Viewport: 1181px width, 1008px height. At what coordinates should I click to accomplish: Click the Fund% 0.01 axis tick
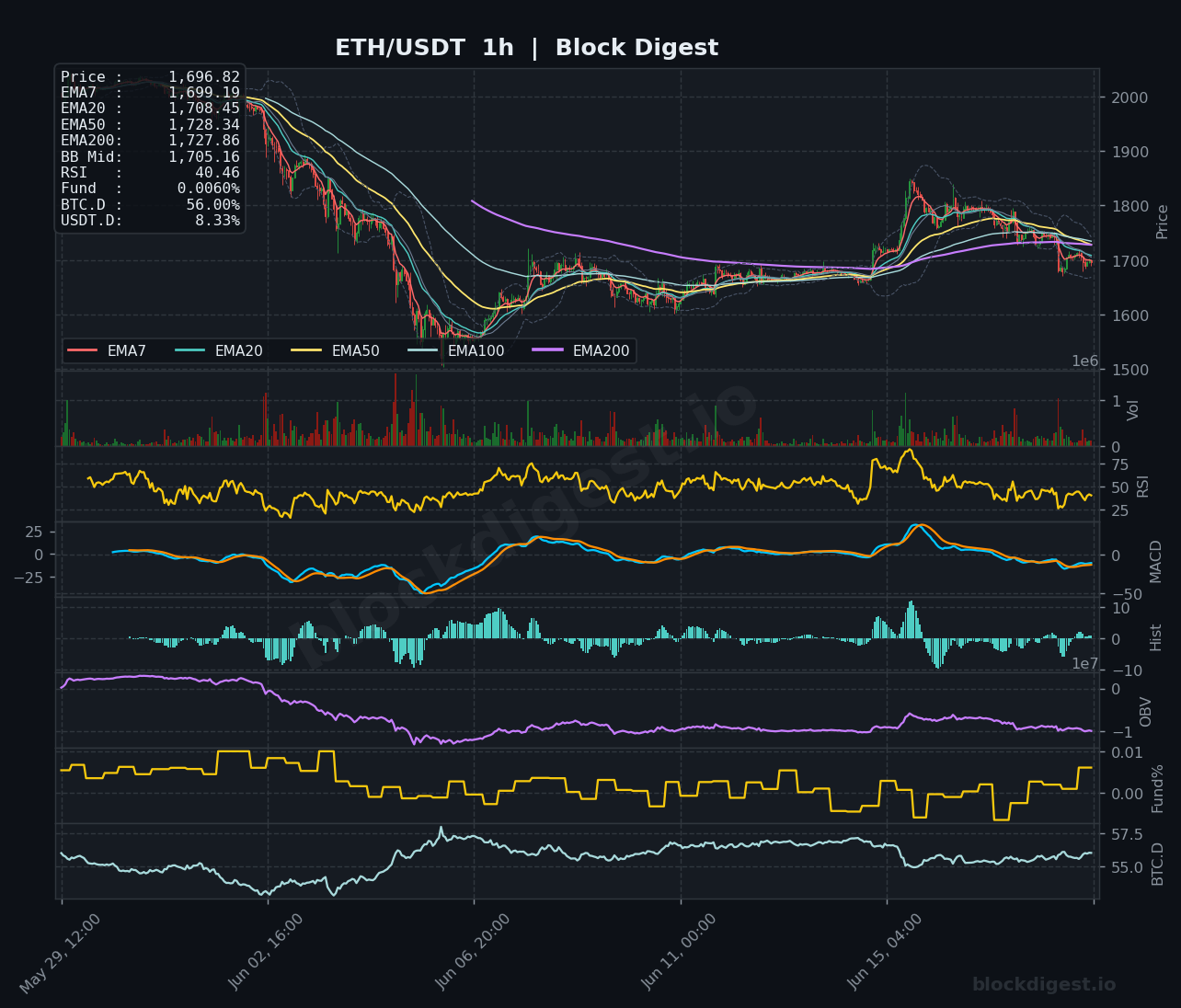click(x=1128, y=753)
